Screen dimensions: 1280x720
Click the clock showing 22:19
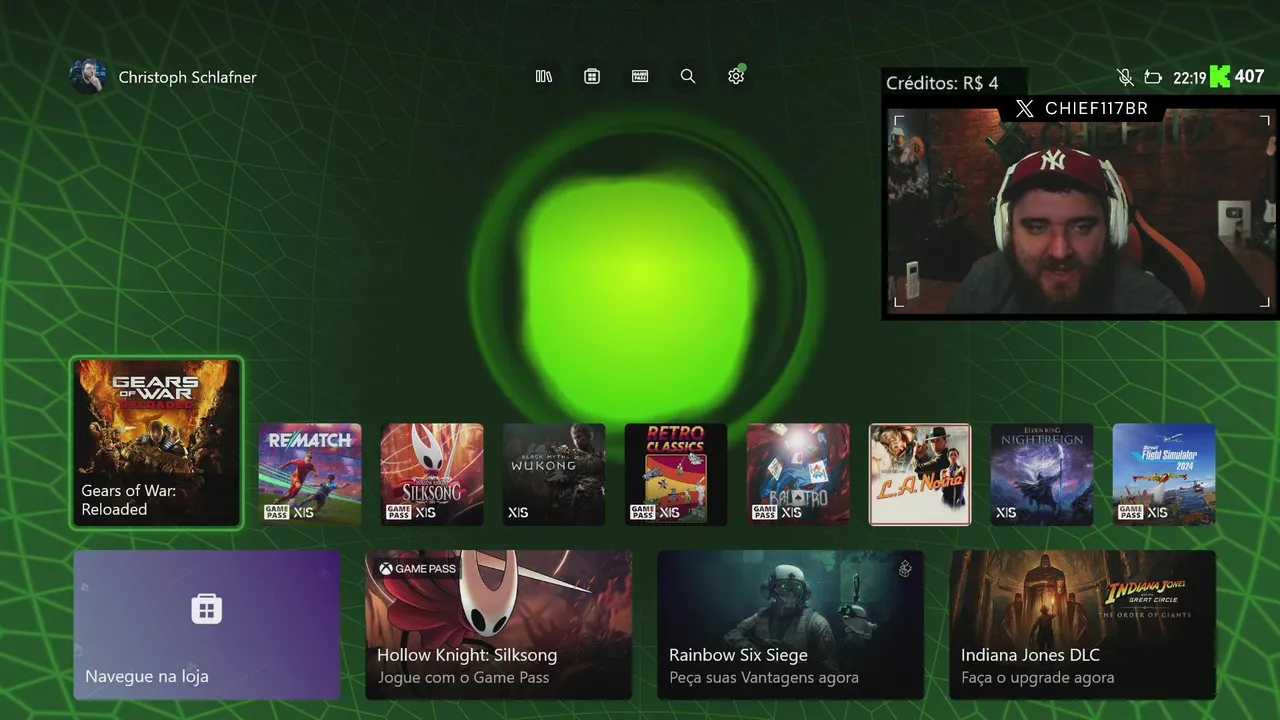[1189, 77]
